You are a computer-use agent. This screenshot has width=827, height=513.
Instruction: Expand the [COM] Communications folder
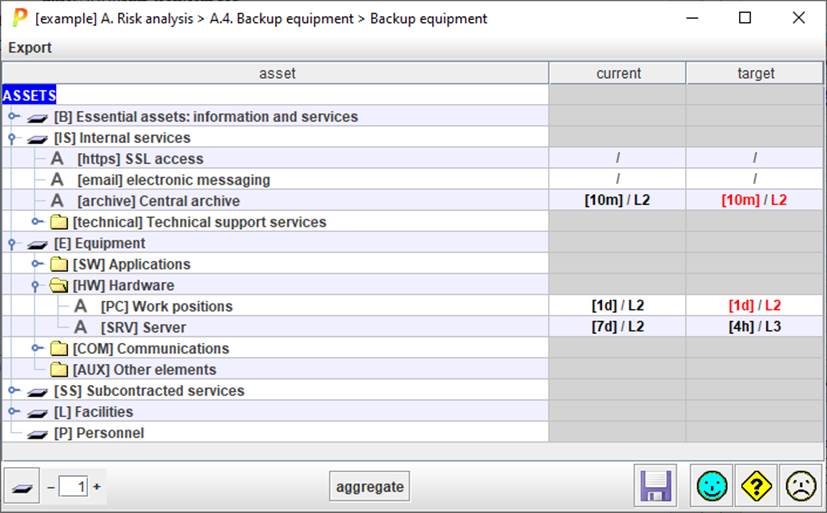(x=37, y=349)
